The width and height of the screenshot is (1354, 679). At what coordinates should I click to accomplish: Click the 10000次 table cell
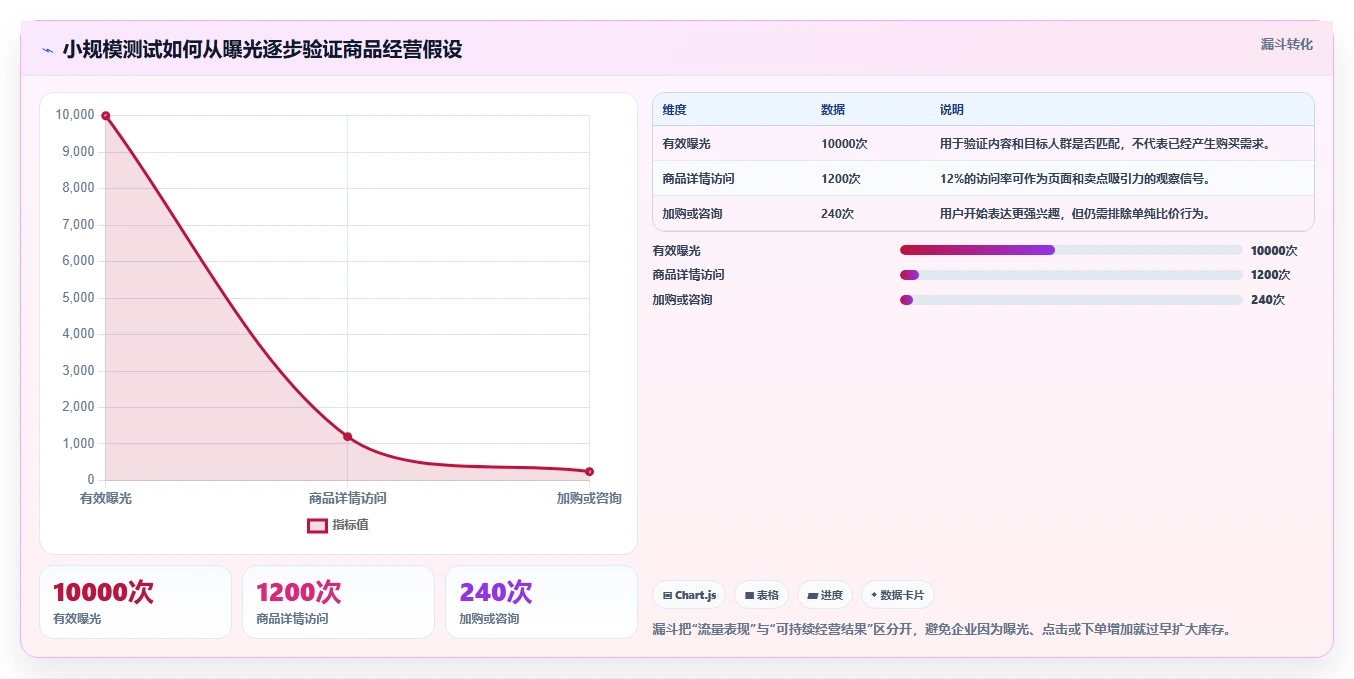(844, 144)
